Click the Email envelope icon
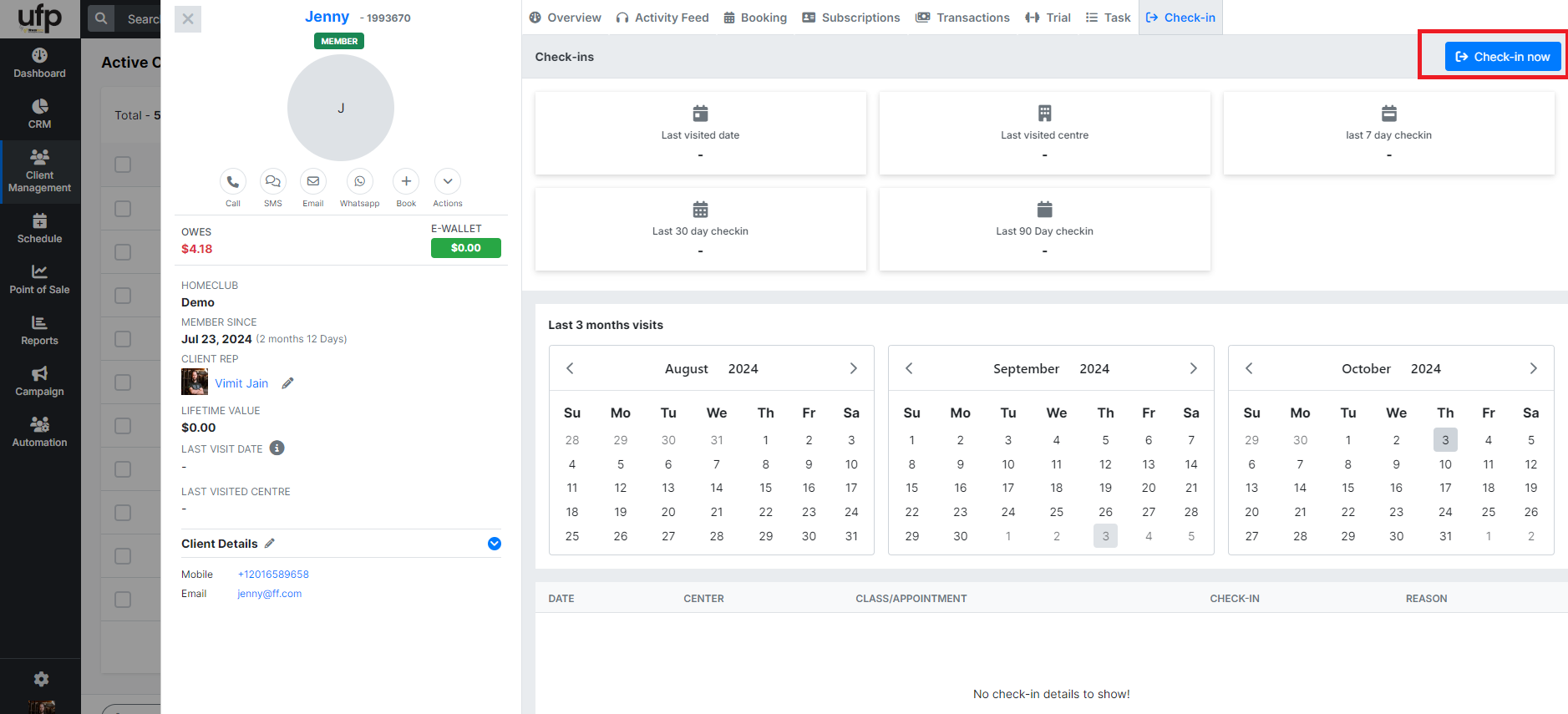Image resolution: width=1568 pixels, height=714 pixels. tap(313, 182)
